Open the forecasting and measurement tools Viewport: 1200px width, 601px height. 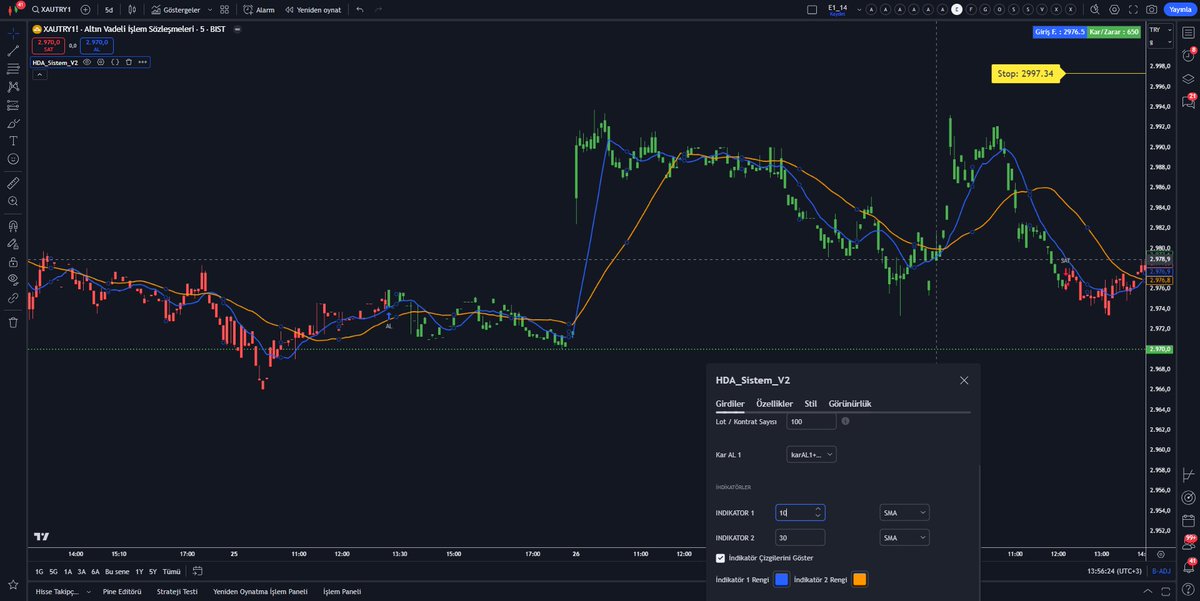(x=13, y=105)
